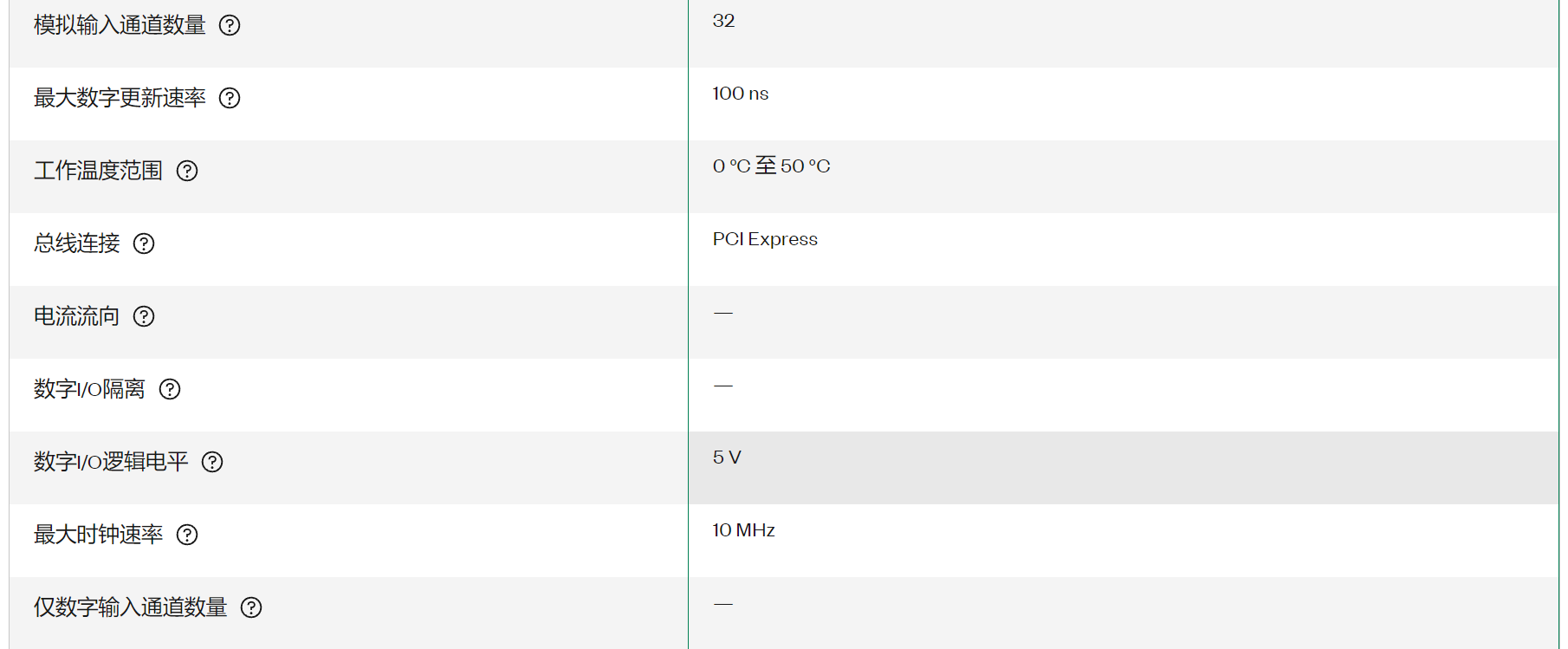The width and height of the screenshot is (1568, 649).
Task: Show help for 总线连接
Action: coord(144,243)
